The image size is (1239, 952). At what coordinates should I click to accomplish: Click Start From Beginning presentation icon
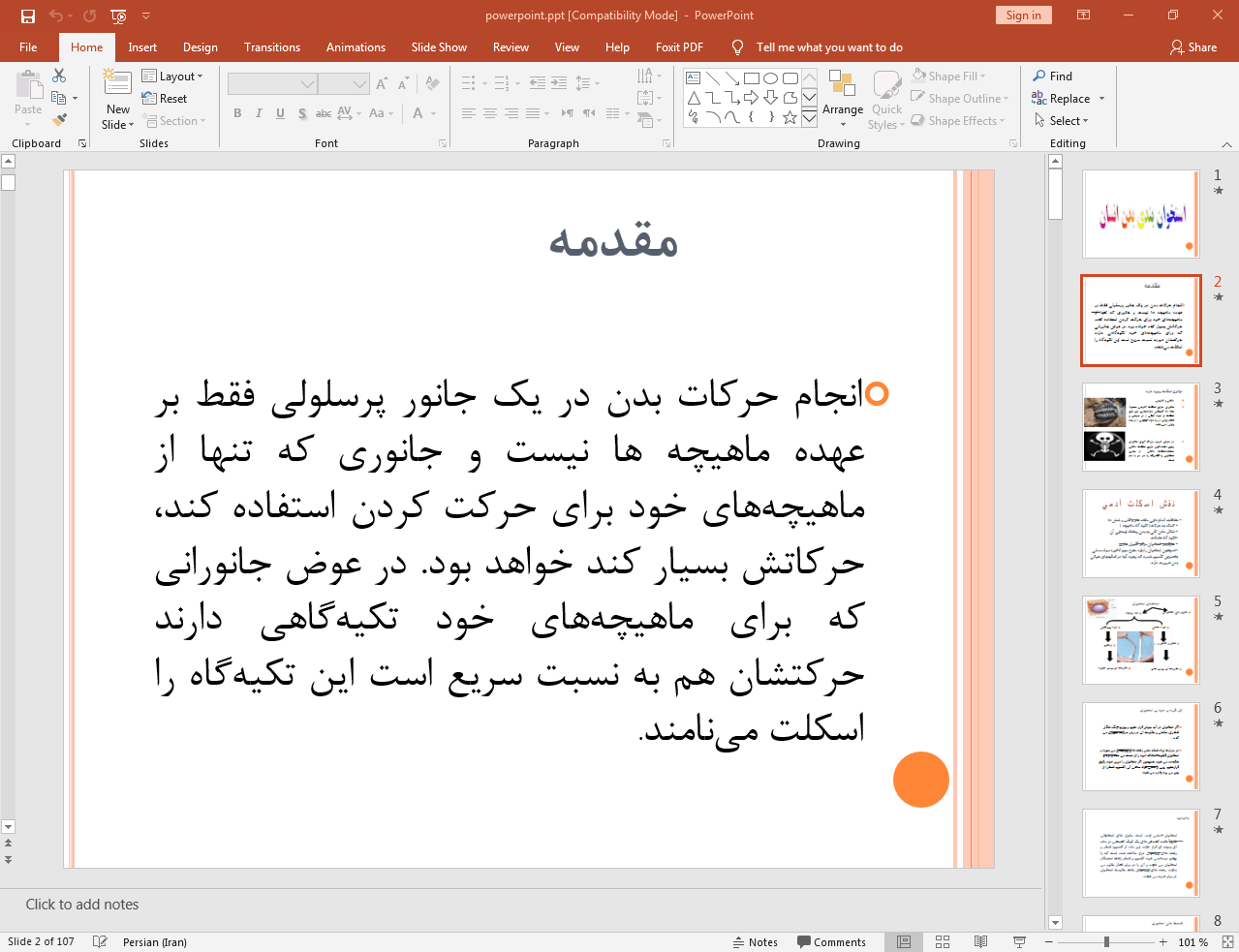pos(118,15)
